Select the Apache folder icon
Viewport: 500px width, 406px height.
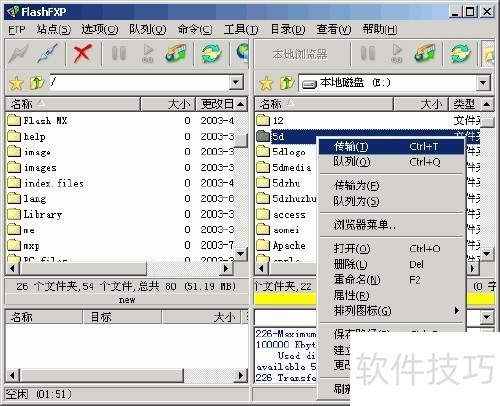pyautogui.click(x=263, y=245)
